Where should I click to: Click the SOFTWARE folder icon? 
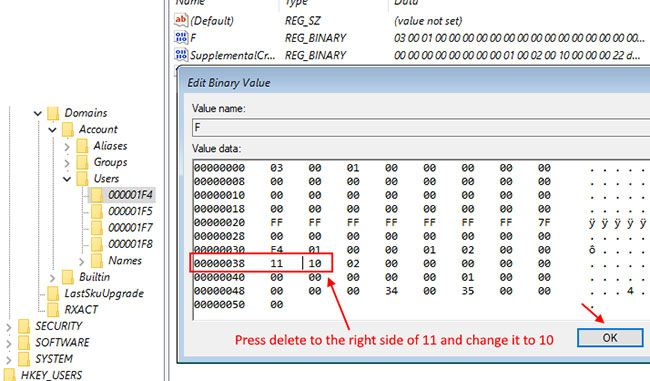pyautogui.click(x=24, y=342)
